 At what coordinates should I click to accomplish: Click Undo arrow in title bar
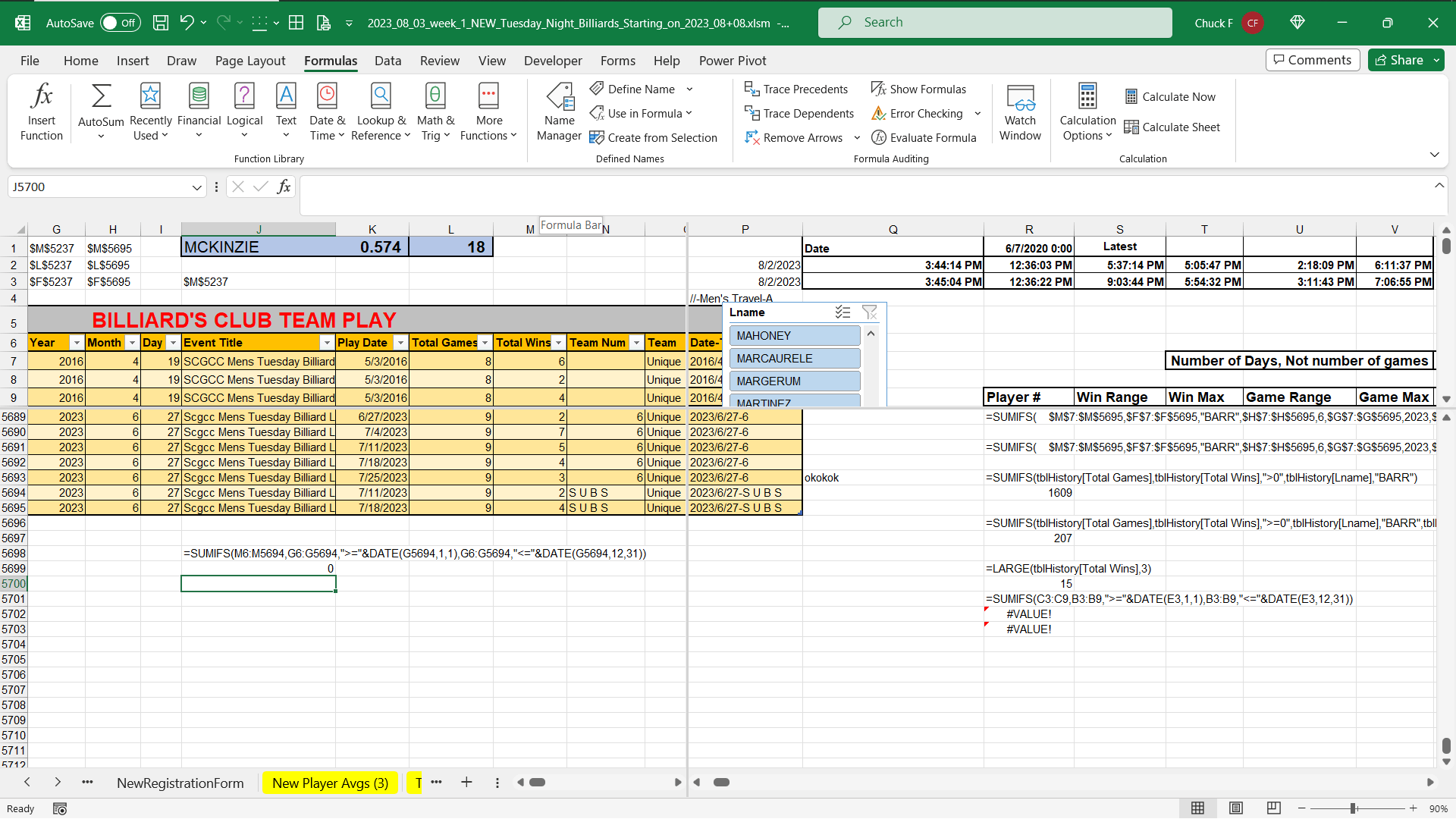187,23
